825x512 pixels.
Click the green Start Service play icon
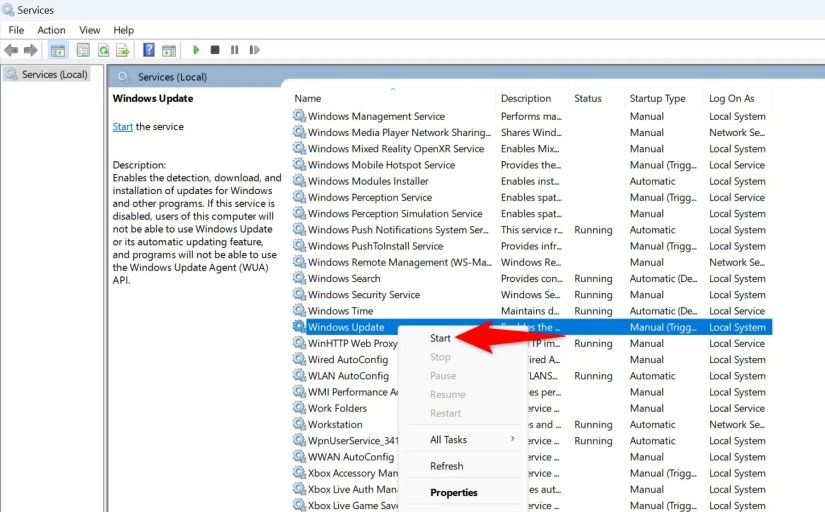196,50
